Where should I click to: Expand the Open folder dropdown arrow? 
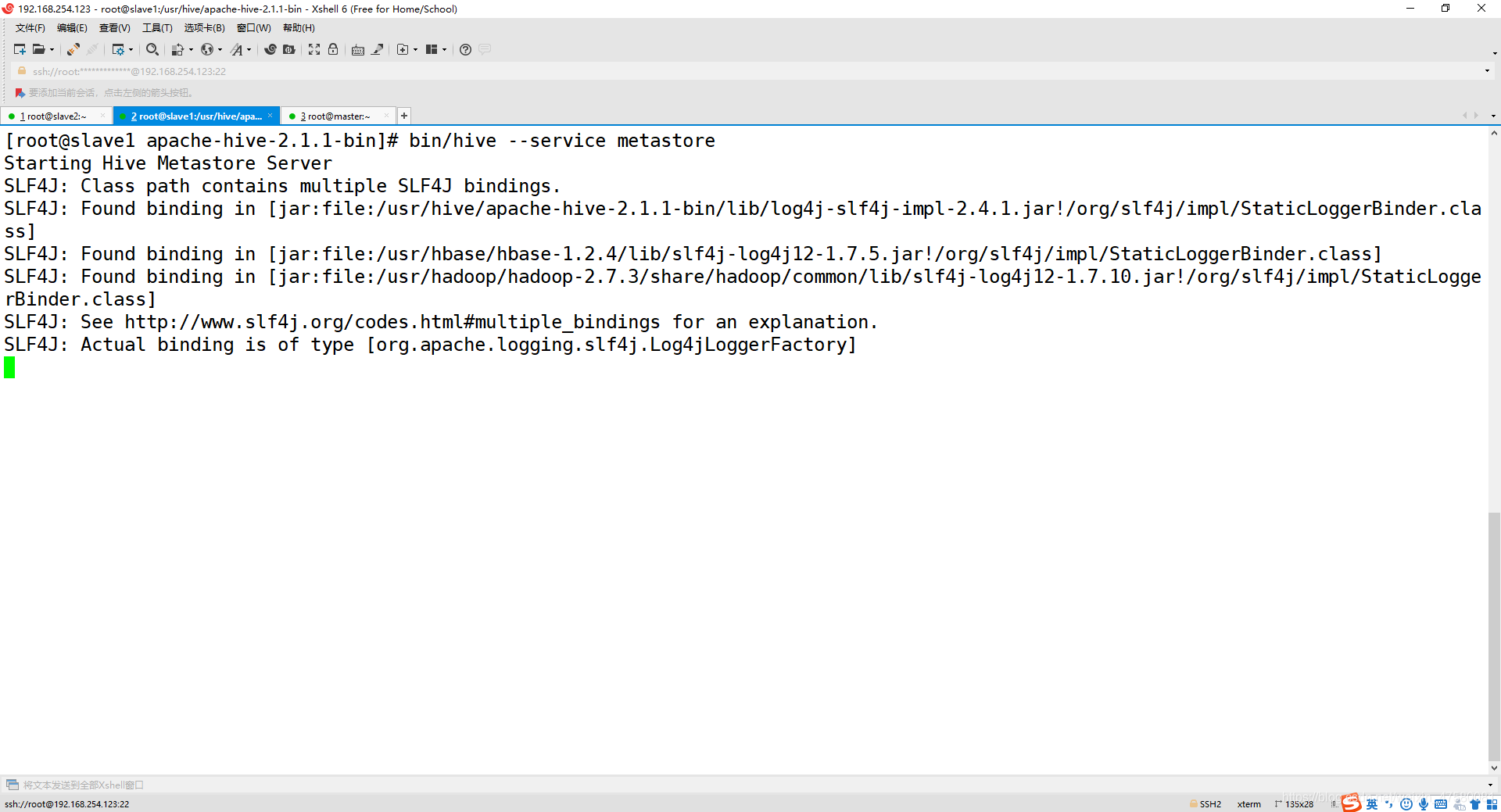(x=52, y=49)
